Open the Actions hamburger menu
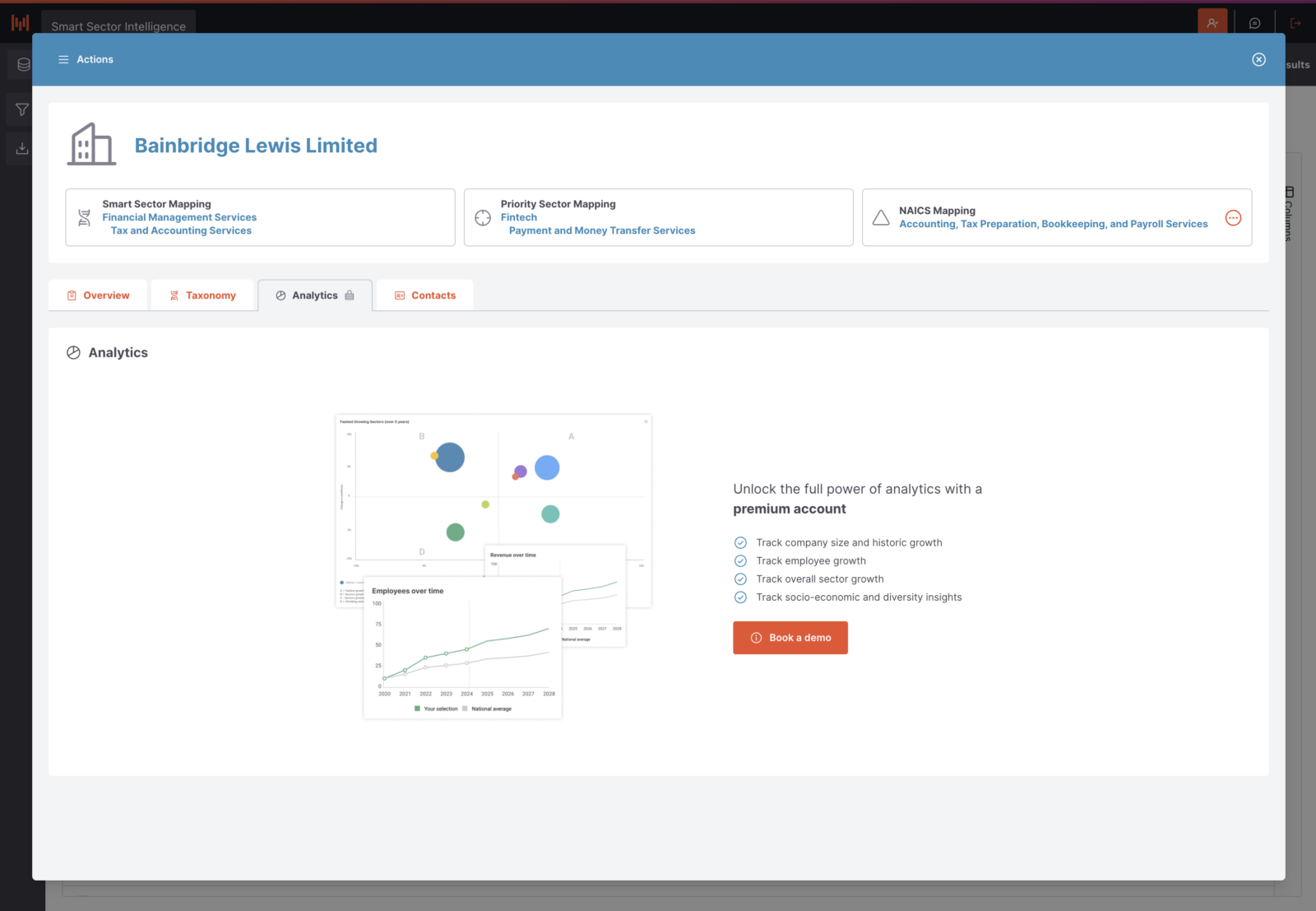The width and height of the screenshot is (1316, 911). click(86, 59)
